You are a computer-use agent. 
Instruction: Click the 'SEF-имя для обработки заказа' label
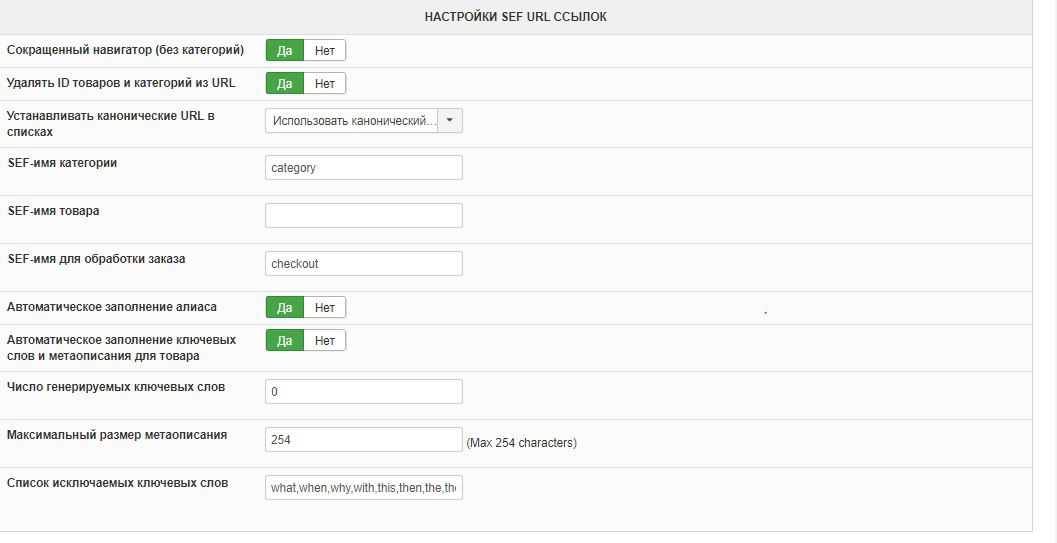(x=96, y=259)
